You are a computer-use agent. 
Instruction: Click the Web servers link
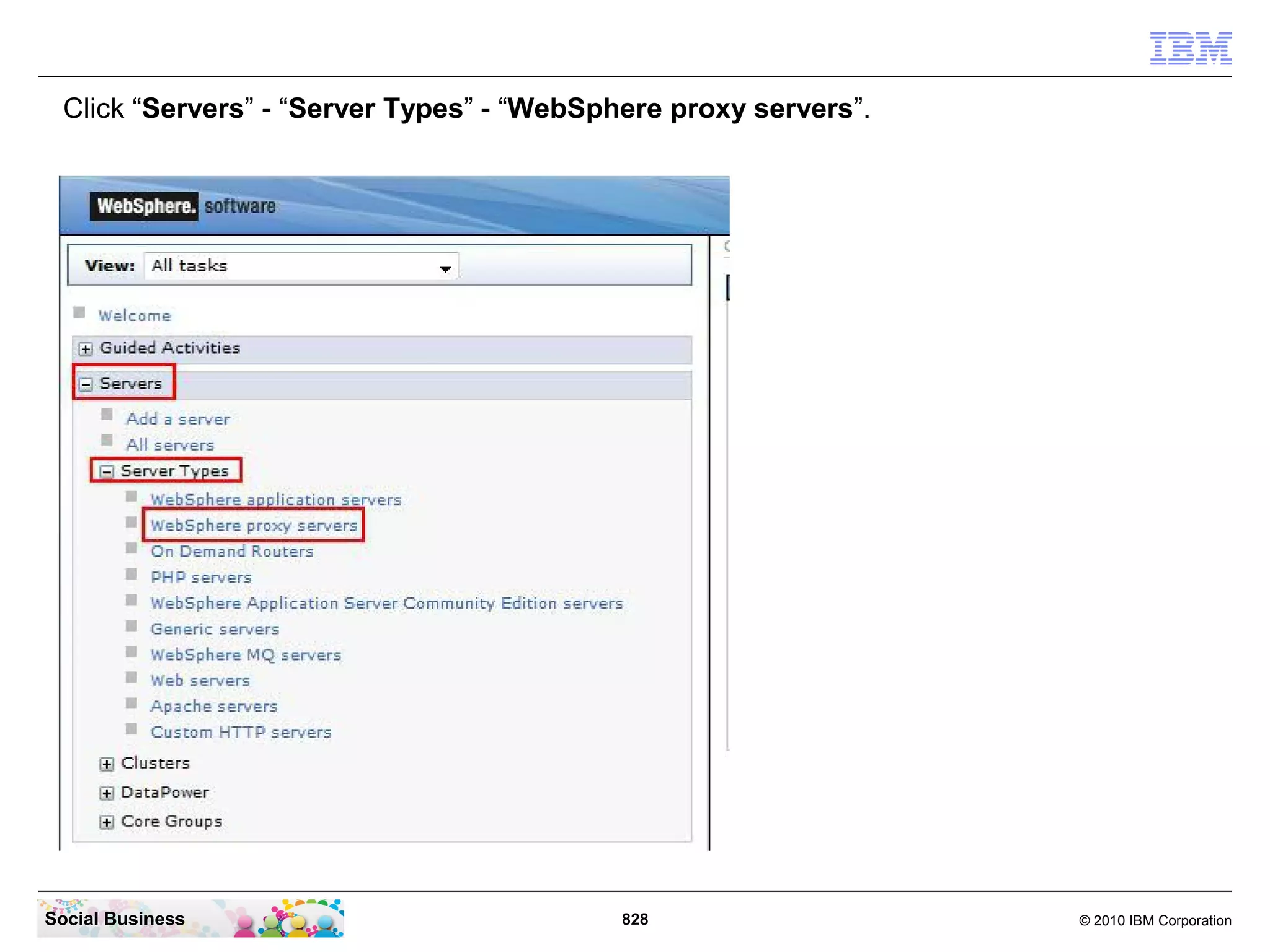(200, 681)
